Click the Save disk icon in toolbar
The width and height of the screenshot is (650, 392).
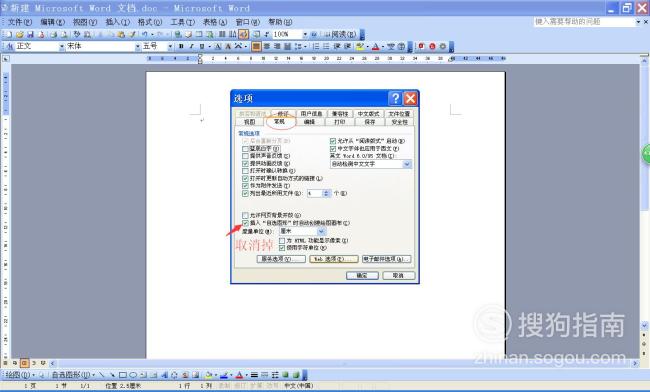(30, 34)
